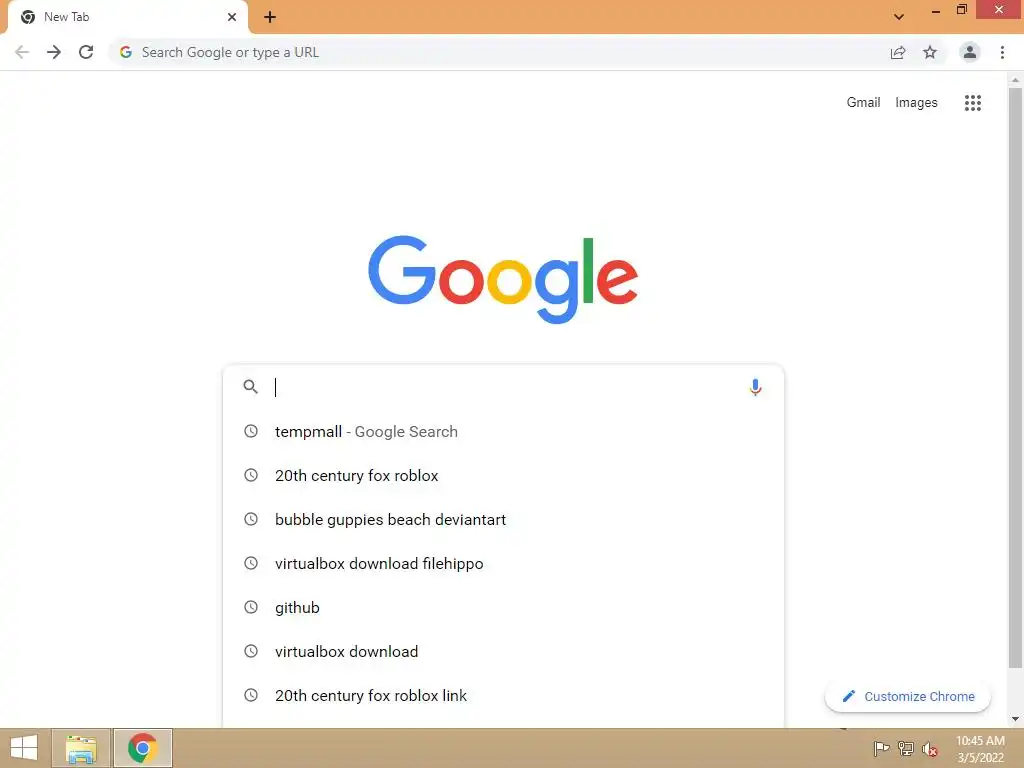1024x768 pixels.
Task: Choose 20th century fox roblox suggestion
Action: point(503,475)
